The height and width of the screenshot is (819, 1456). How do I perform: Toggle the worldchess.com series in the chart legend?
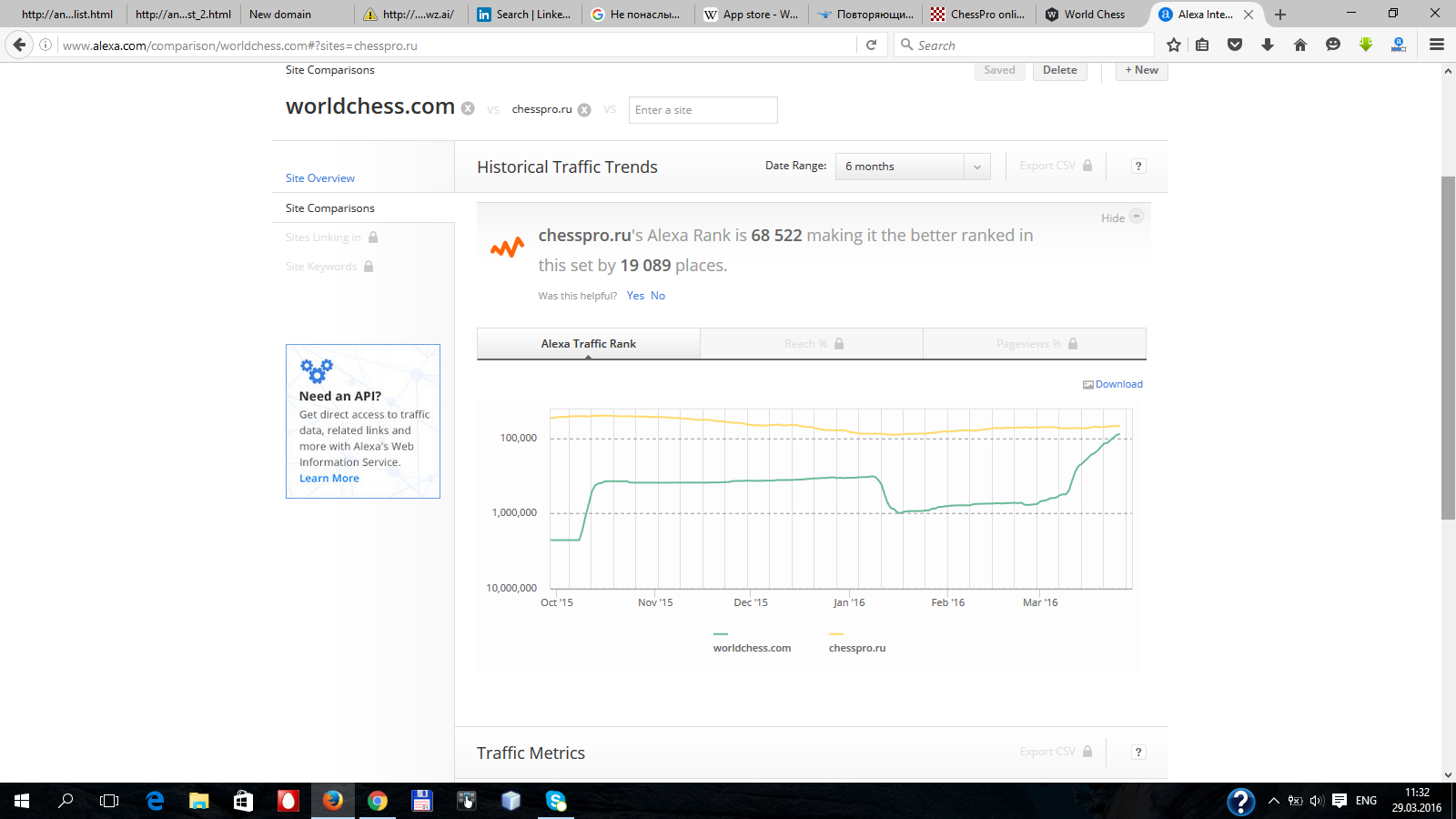tap(752, 648)
